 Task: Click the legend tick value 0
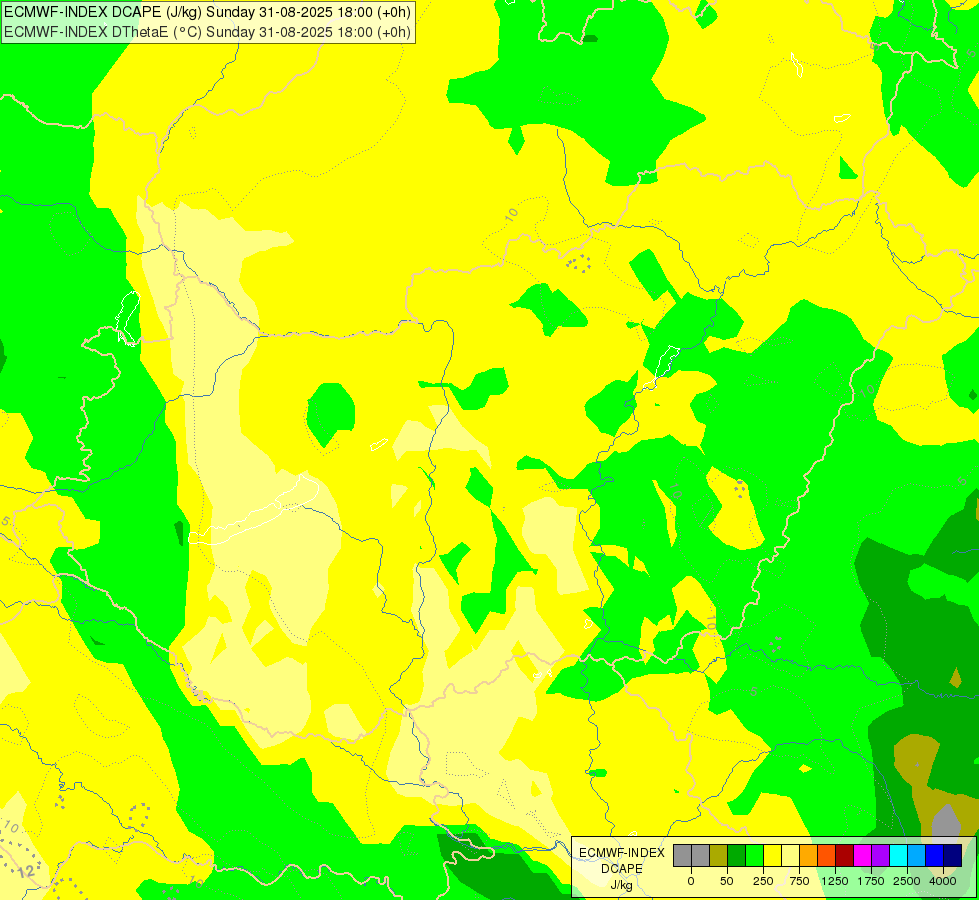click(691, 881)
